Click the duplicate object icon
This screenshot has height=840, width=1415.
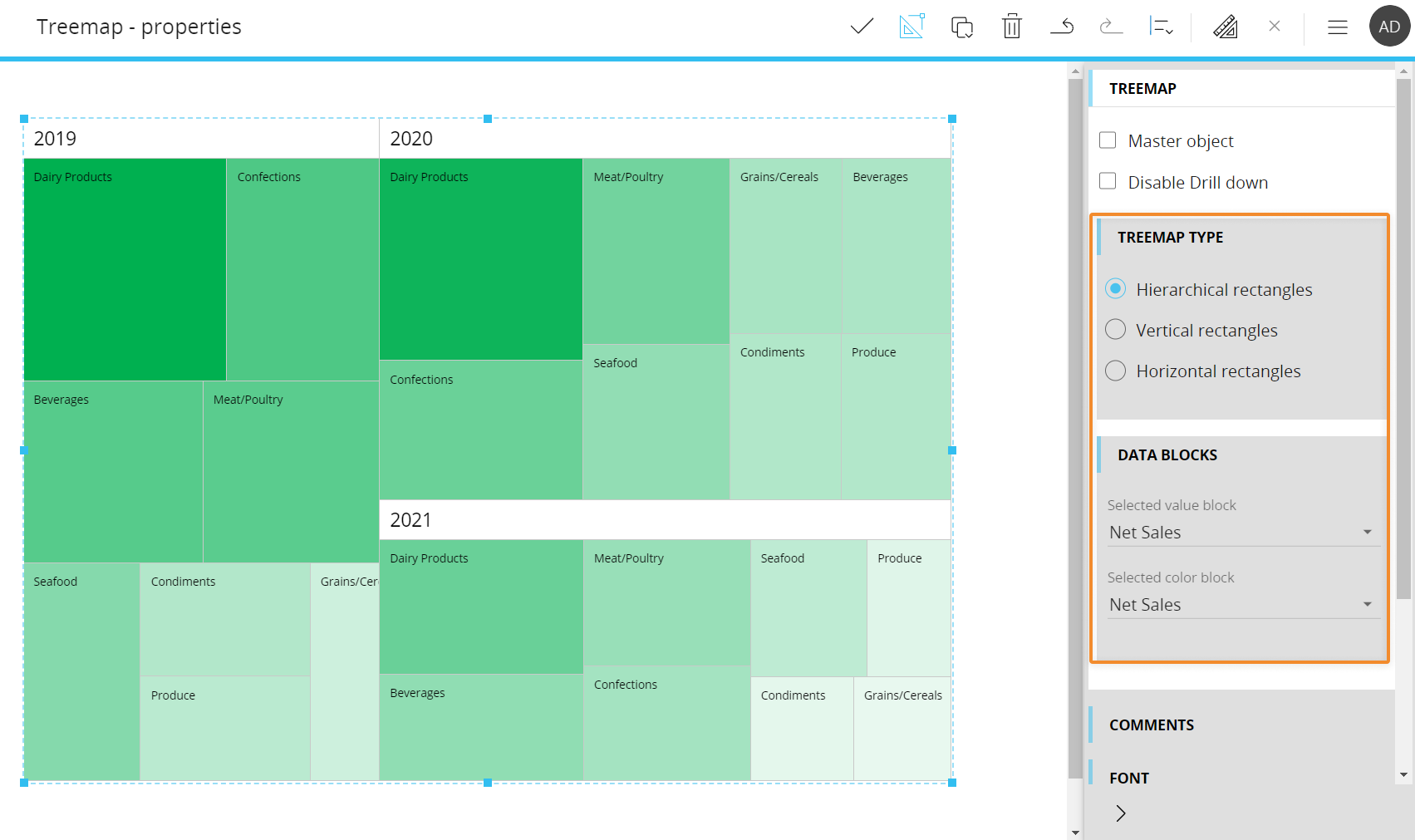961,27
